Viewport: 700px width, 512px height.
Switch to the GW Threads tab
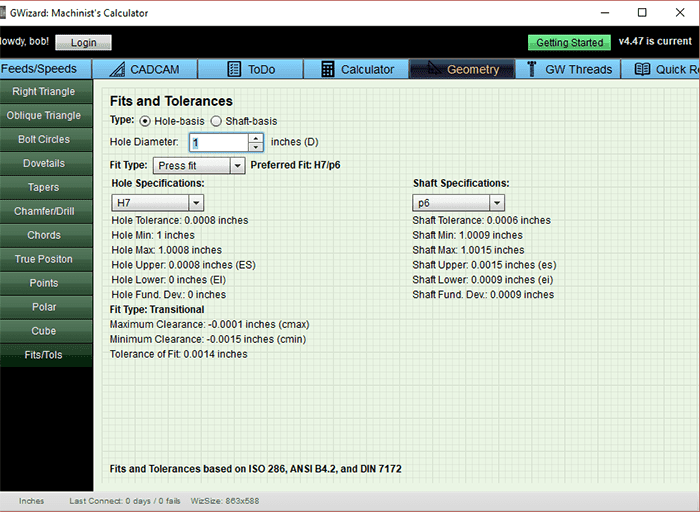click(568, 69)
